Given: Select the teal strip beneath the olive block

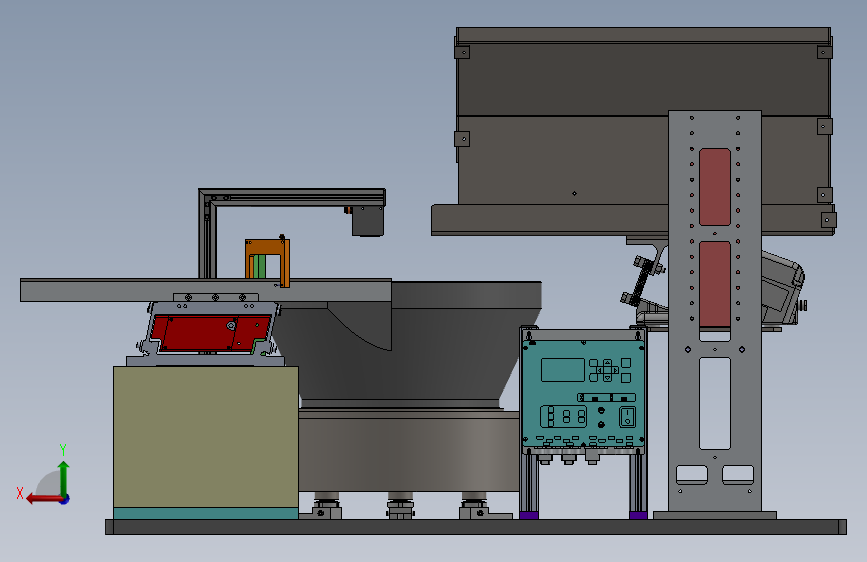Looking at the screenshot, I should coord(206,513).
